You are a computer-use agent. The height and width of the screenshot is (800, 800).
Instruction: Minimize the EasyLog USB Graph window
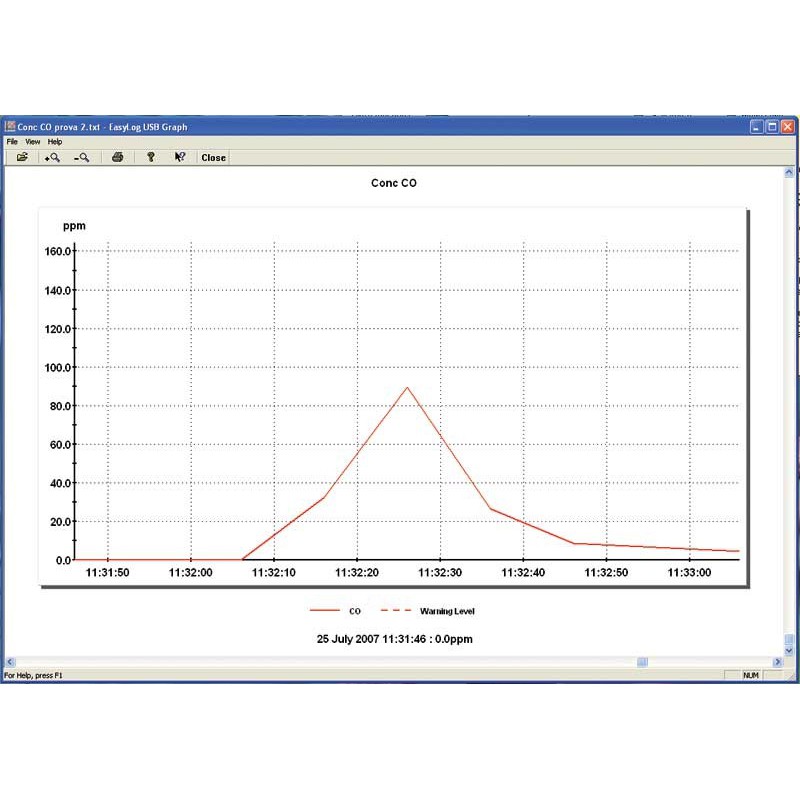coord(757,127)
